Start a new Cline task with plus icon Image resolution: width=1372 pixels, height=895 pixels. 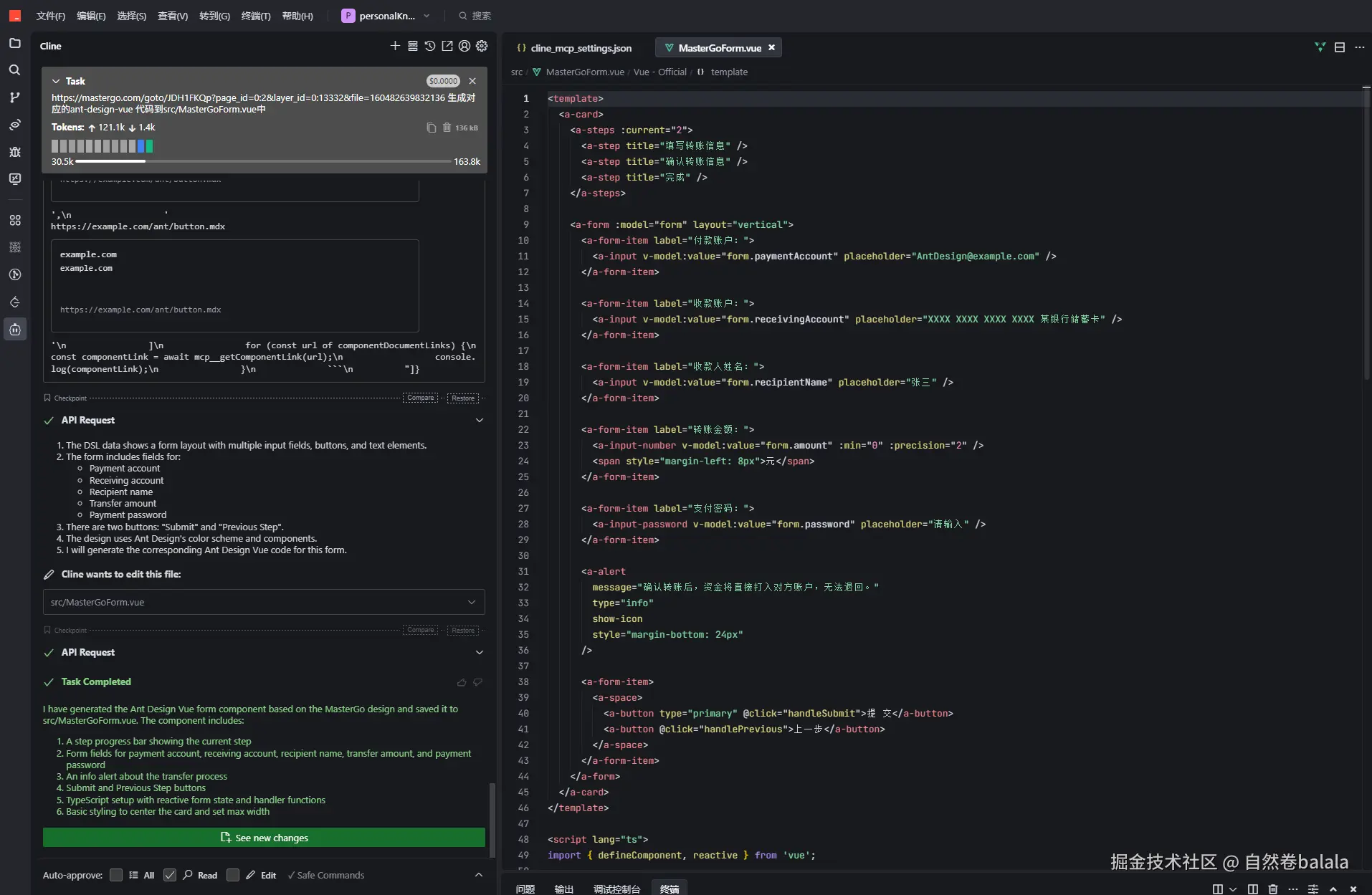point(395,46)
